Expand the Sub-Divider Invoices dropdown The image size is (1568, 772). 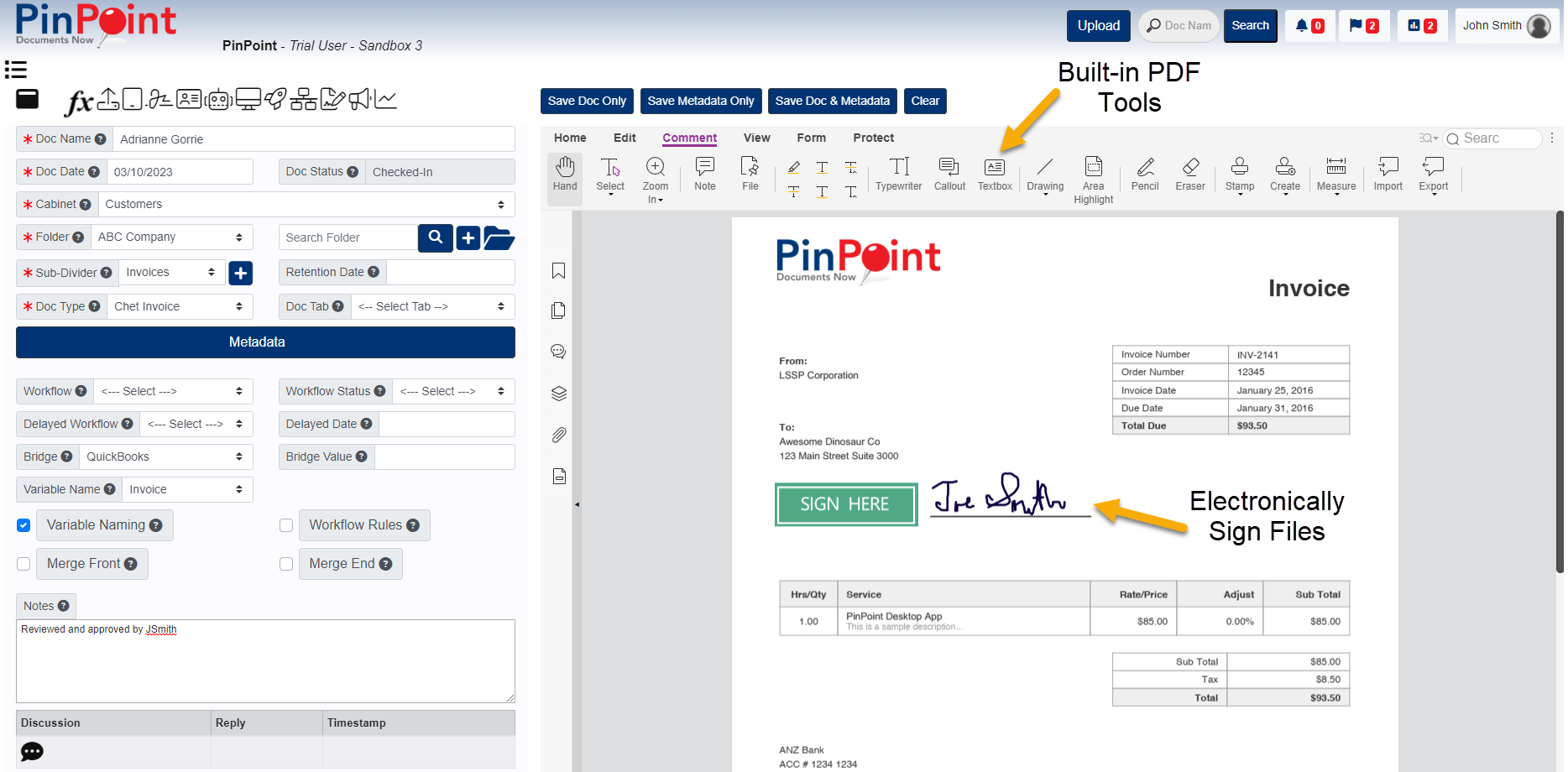pos(171,272)
